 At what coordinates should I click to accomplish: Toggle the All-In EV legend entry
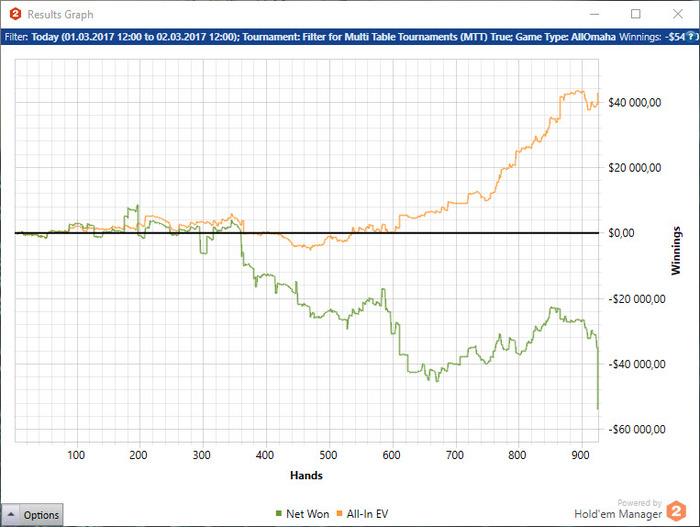[x=362, y=514]
